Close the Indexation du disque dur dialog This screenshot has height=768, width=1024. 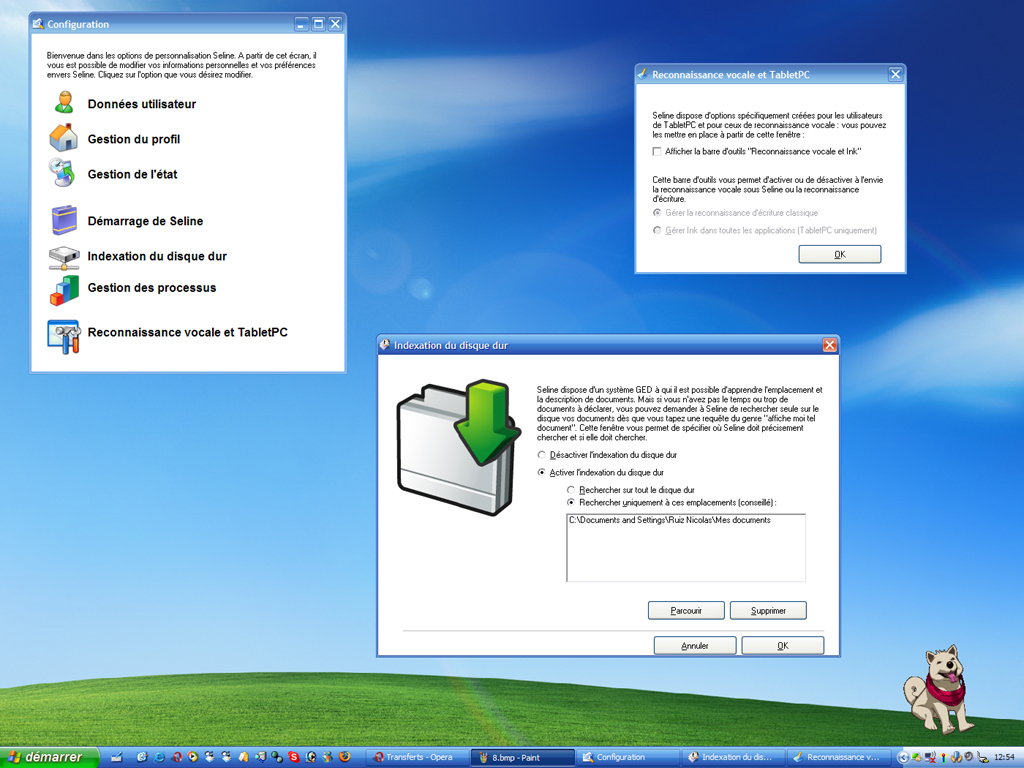tap(829, 345)
